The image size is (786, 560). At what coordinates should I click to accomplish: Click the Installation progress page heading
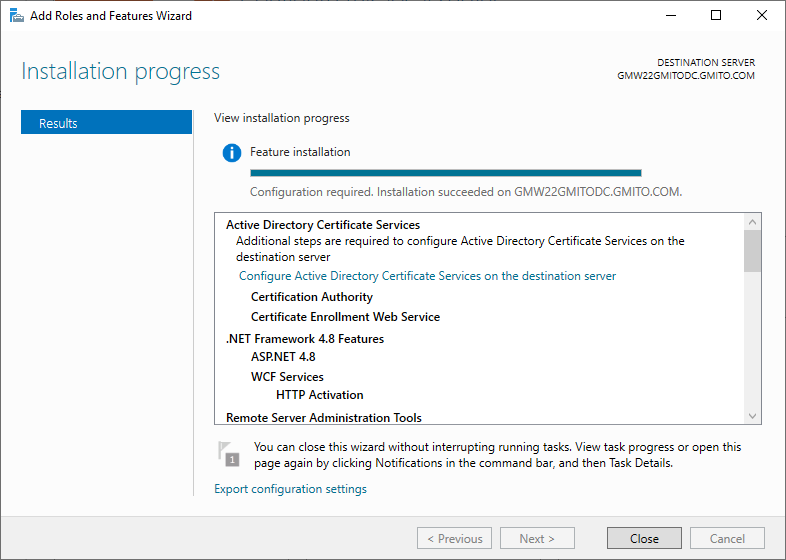(x=120, y=71)
